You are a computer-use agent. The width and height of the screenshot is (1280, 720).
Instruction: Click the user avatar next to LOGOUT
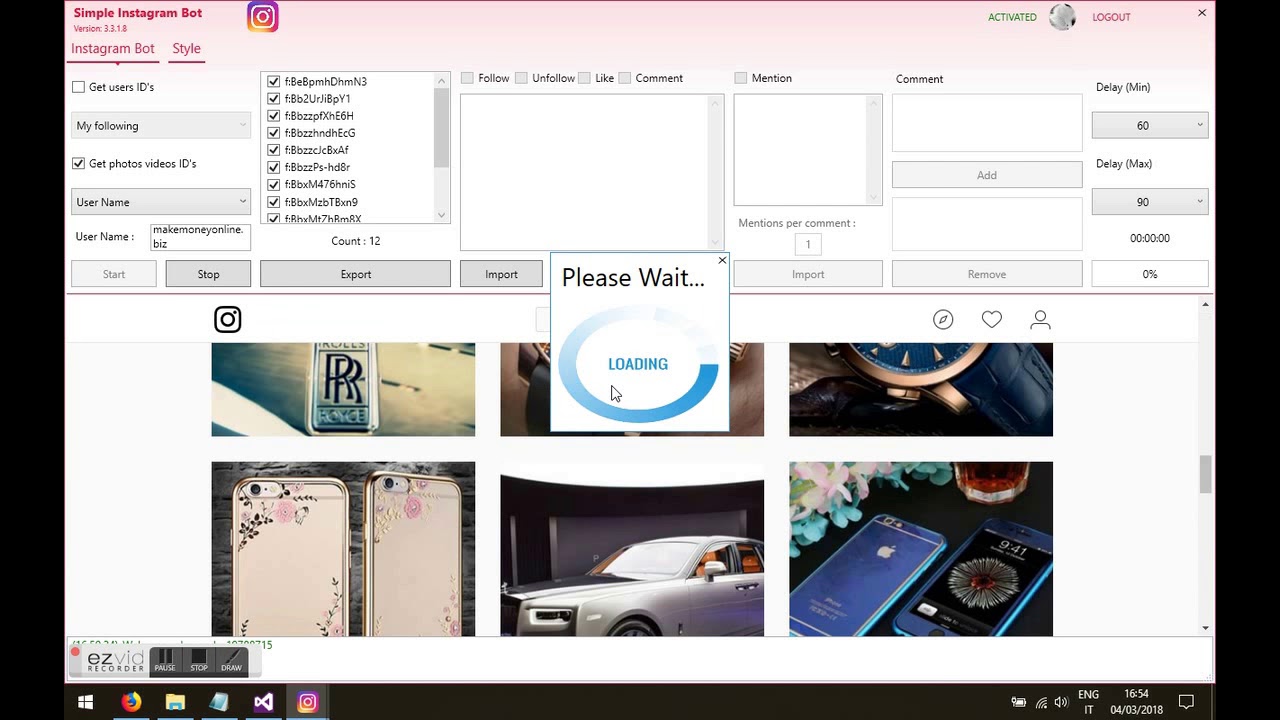[x=1062, y=17]
